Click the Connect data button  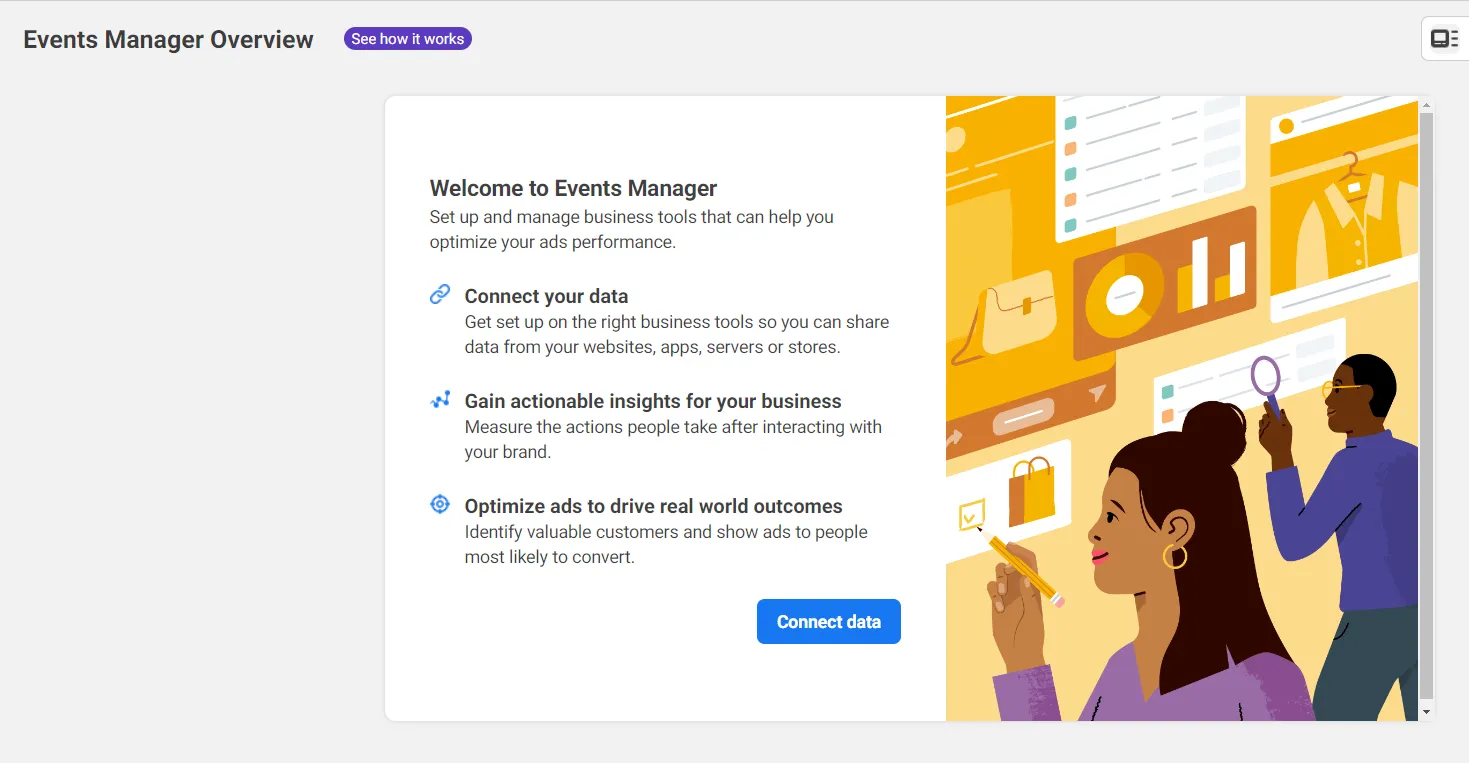click(x=828, y=621)
